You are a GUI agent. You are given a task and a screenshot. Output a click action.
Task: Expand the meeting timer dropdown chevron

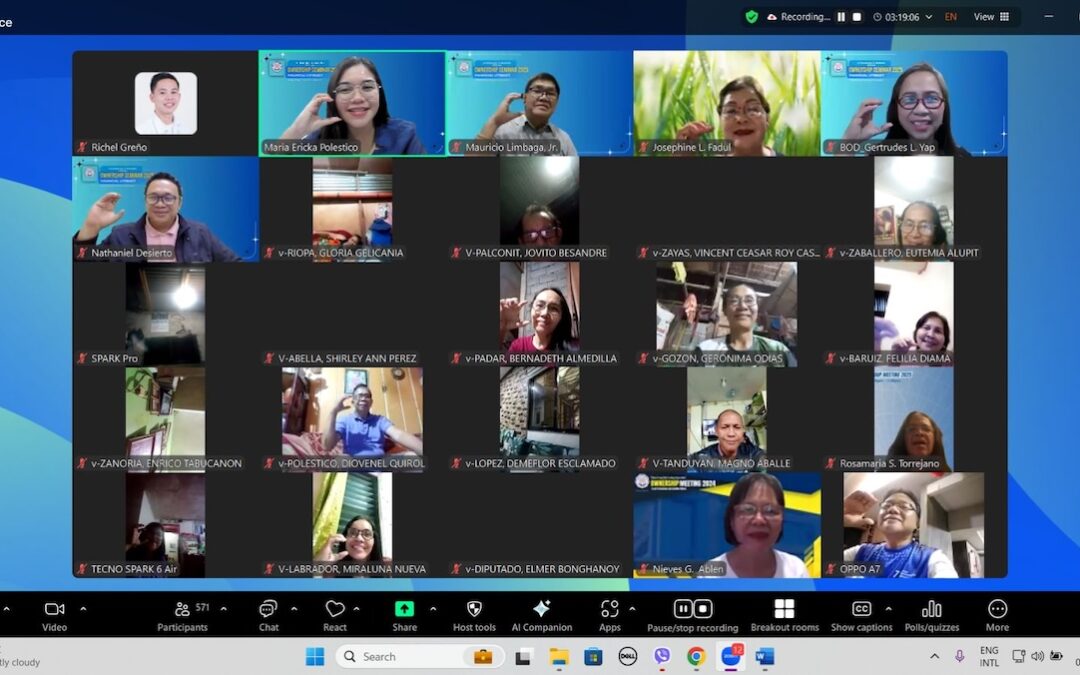(928, 17)
